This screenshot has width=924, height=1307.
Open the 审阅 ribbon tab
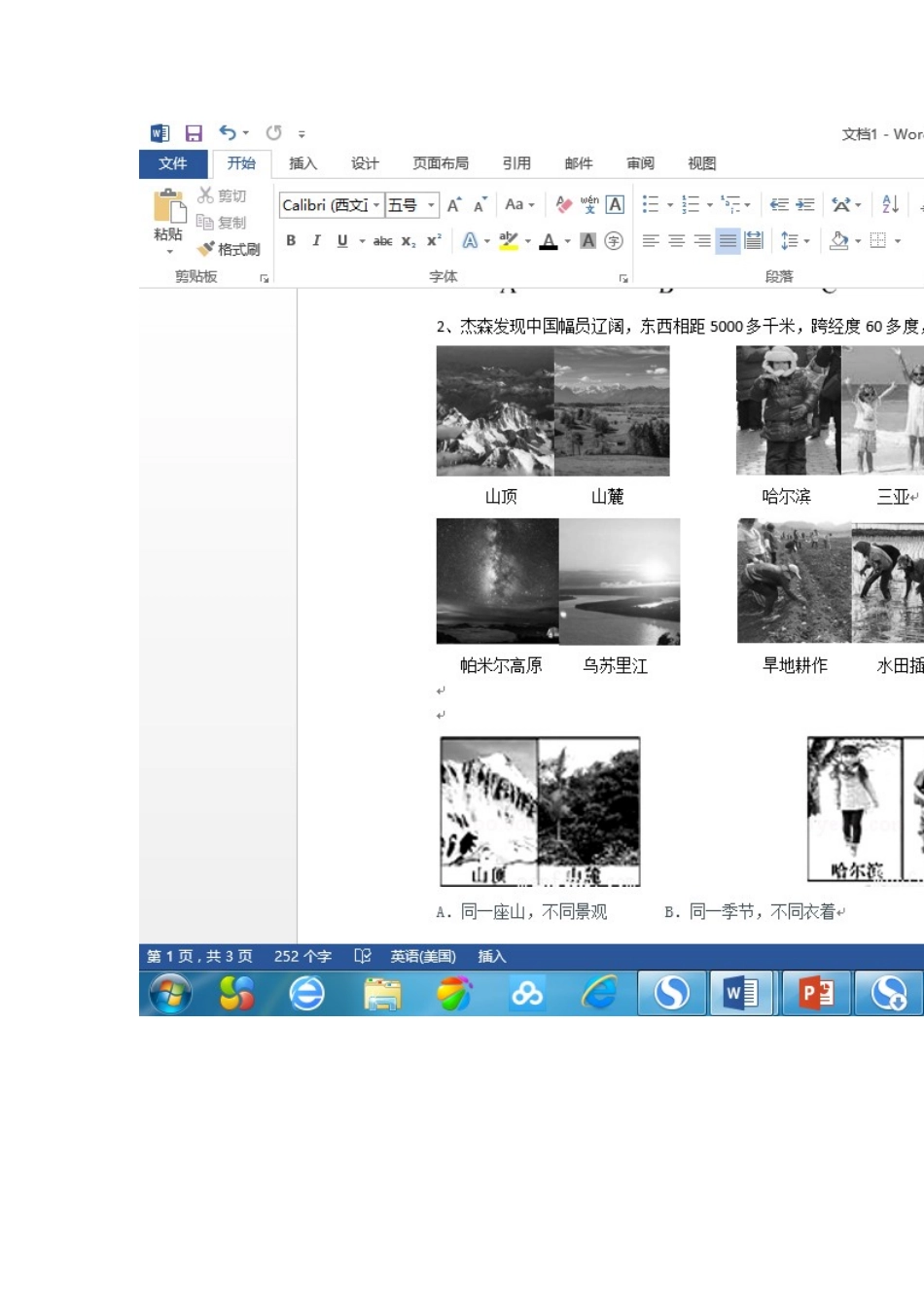tap(640, 163)
